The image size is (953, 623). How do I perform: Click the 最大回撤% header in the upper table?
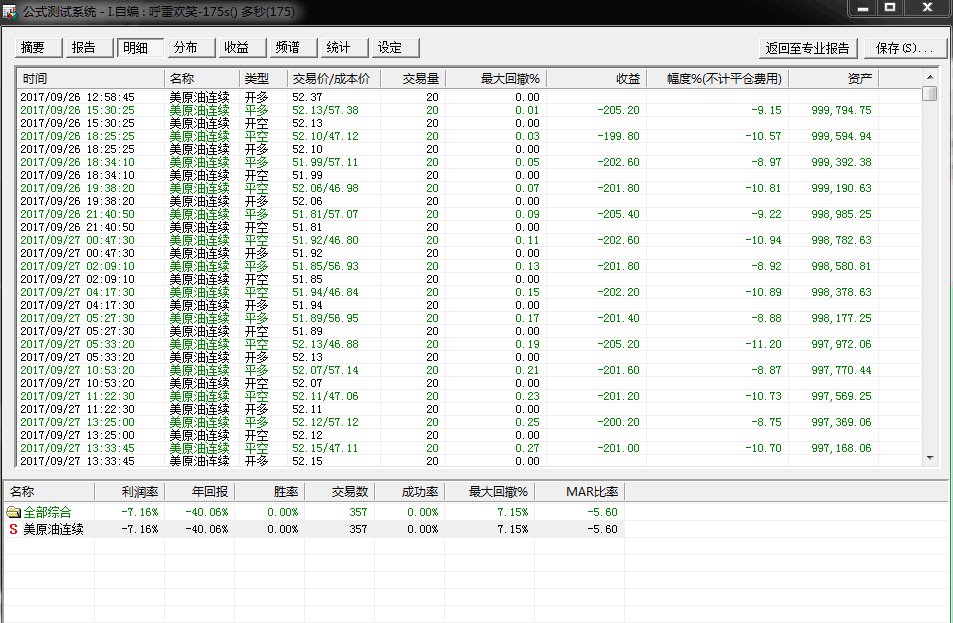point(495,78)
